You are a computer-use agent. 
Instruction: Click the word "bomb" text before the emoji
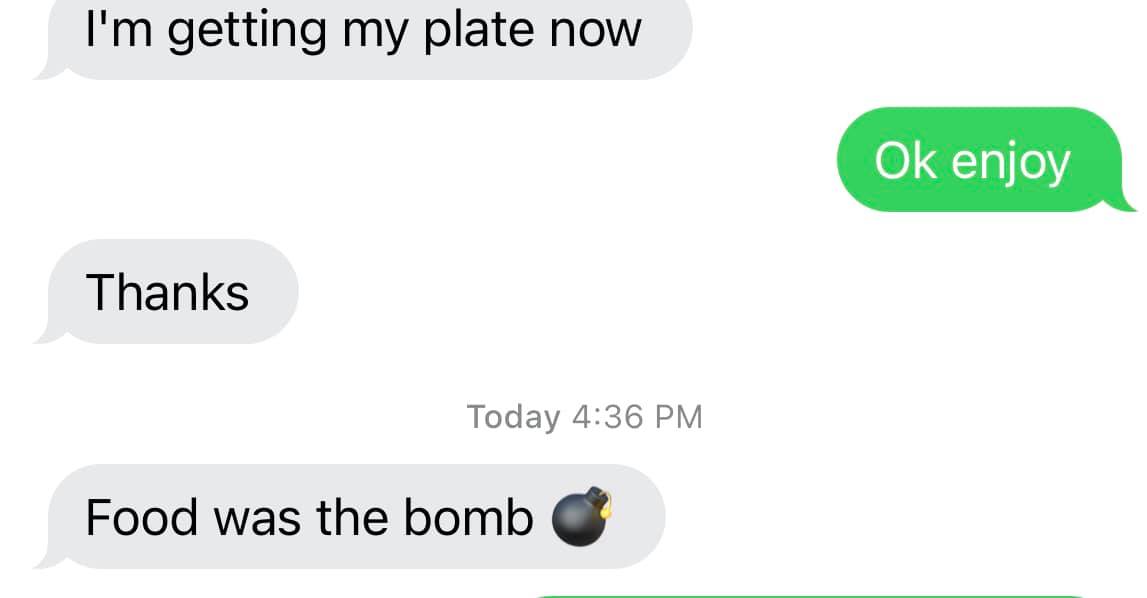click(x=468, y=517)
